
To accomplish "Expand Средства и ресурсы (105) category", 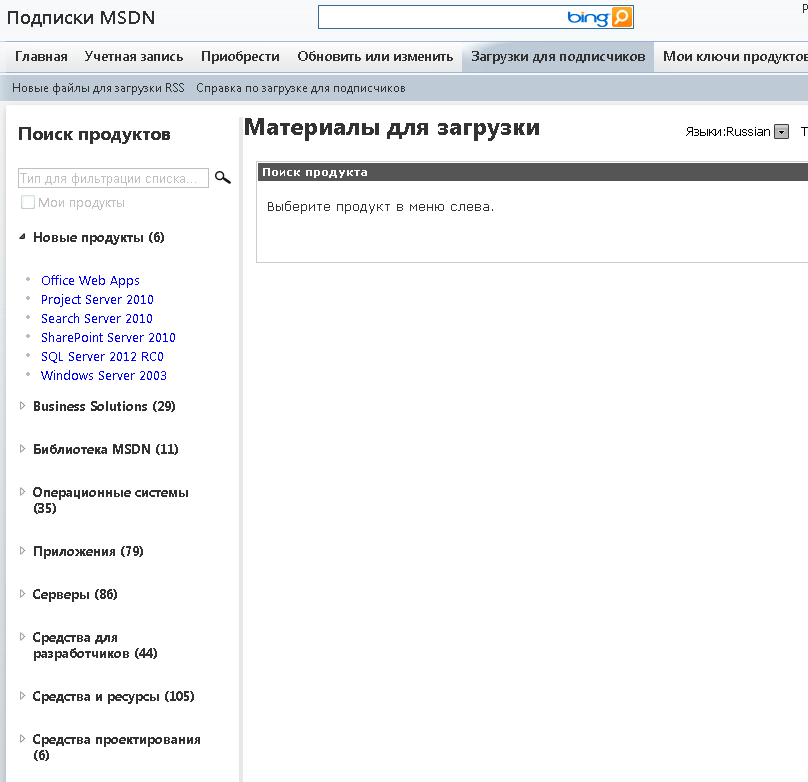I will 22,696.
